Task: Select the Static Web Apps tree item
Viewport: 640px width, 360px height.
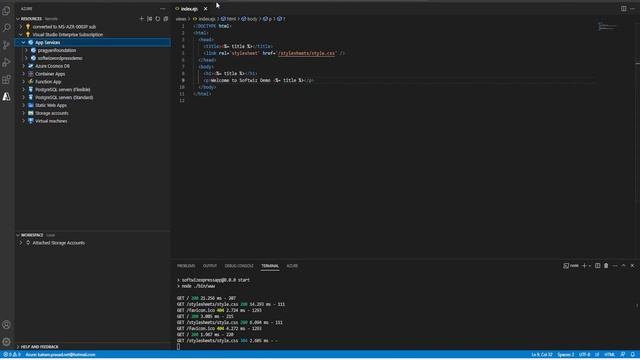Action: coord(51,105)
